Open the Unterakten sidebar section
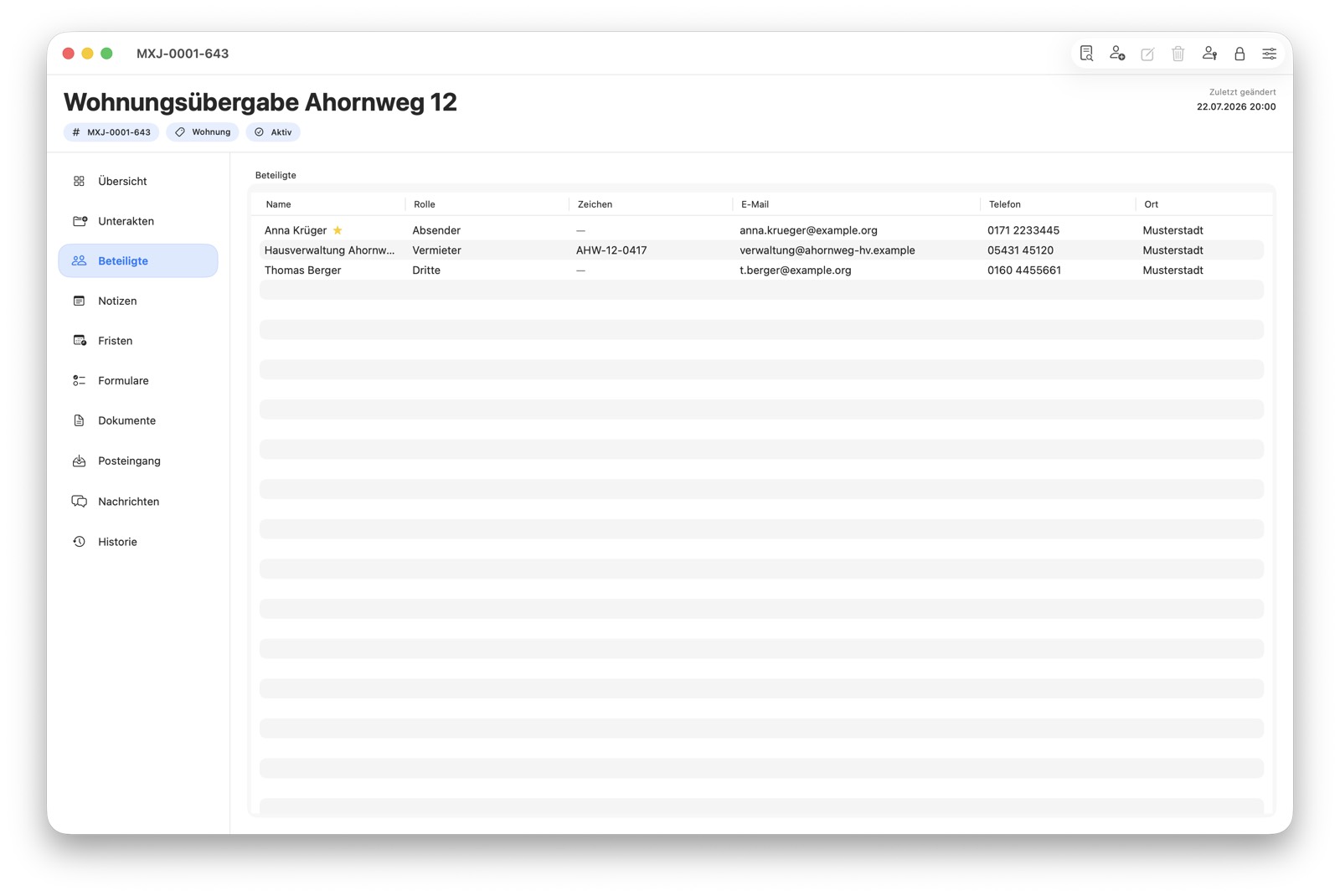The width and height of the screenshot is (1340, 896). click(138, 221)
